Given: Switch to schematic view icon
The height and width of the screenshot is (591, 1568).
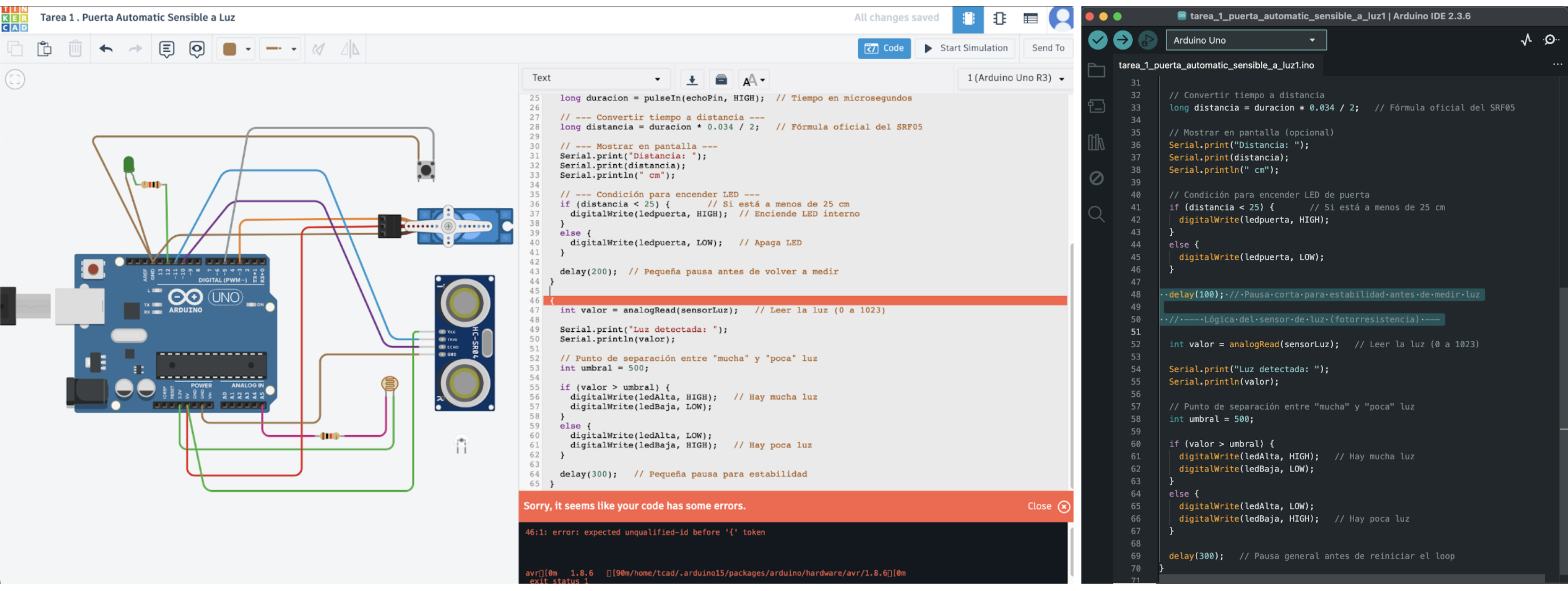Looking at the screenshot, I should click(999, 18).
